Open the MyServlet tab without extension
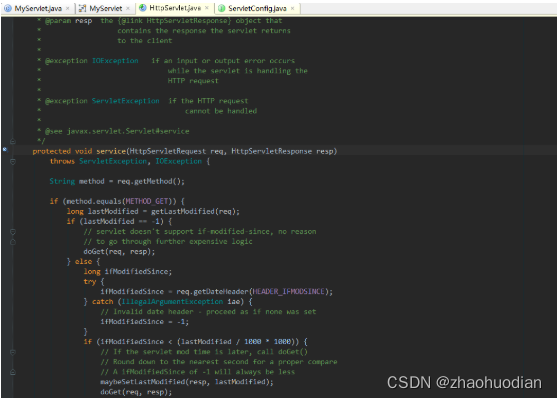The height and width of the screenshot is (399, 557). 105,8
